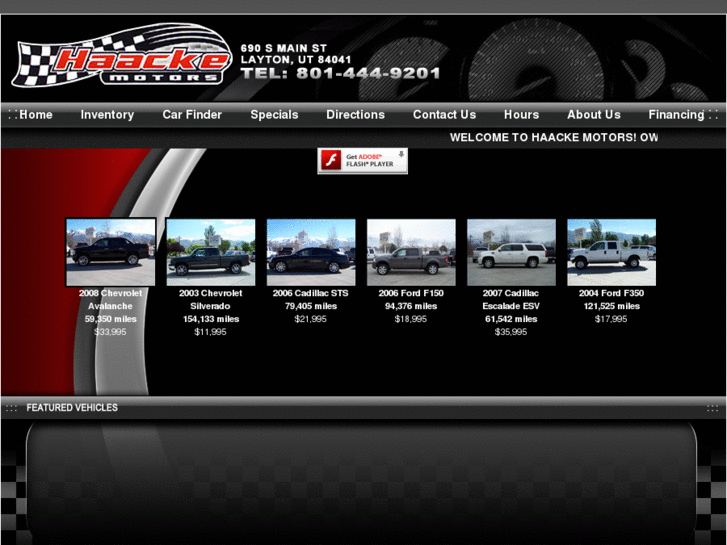The height and width of the screenshot is (545, 727).
Task: Click the 79,405 miles text
Action: pyautogui.click(x=311, y=306)
